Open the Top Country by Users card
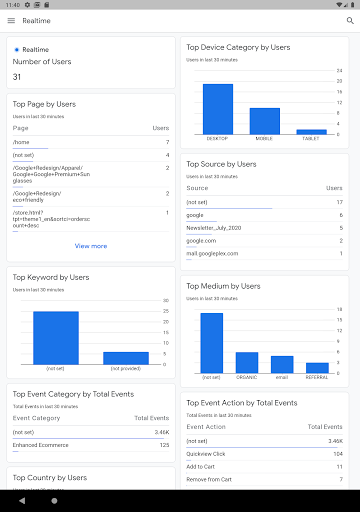The width and height of the screenshot is (360, 512). 91,478
